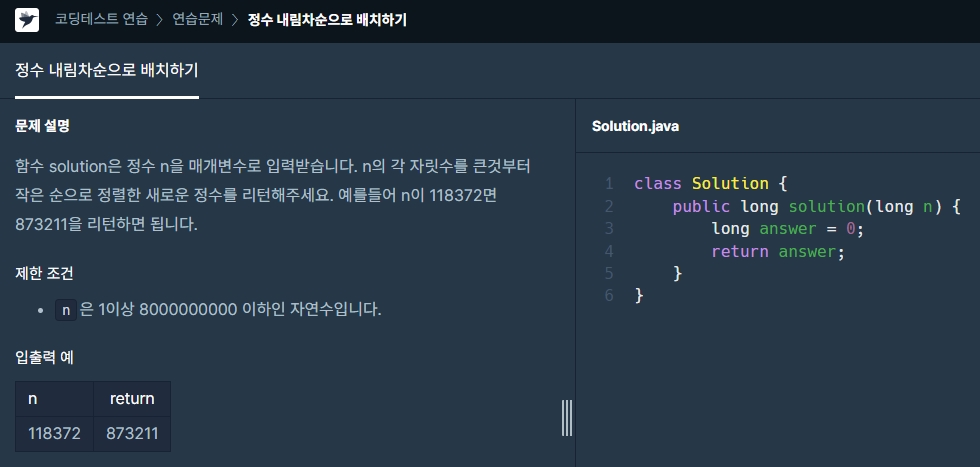Go to the 연습문제 breadcrumb link
Viewport: 980px width, 467px height.
pos(198,19)
